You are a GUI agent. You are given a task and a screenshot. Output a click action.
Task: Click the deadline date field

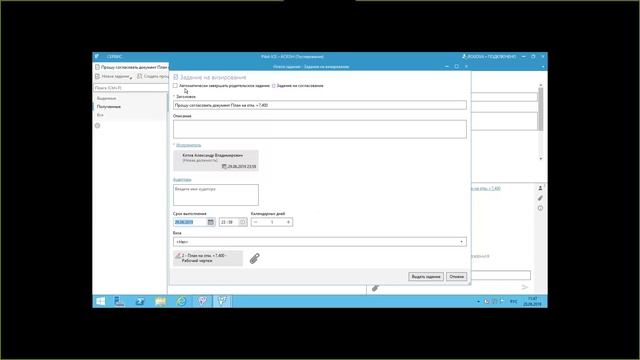pos(190,222)
